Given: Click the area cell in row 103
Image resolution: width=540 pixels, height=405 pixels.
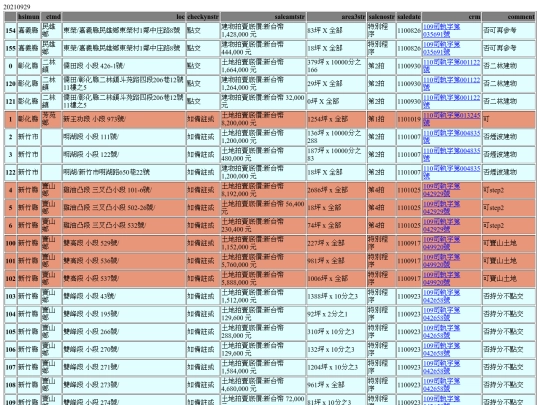Looking at the screenshot, I should point(336,297).
